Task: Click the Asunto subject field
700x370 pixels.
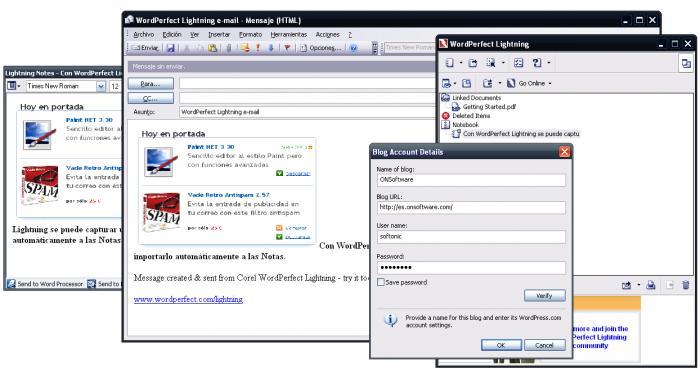Action: pyautogui.click(x=308, y=112)
